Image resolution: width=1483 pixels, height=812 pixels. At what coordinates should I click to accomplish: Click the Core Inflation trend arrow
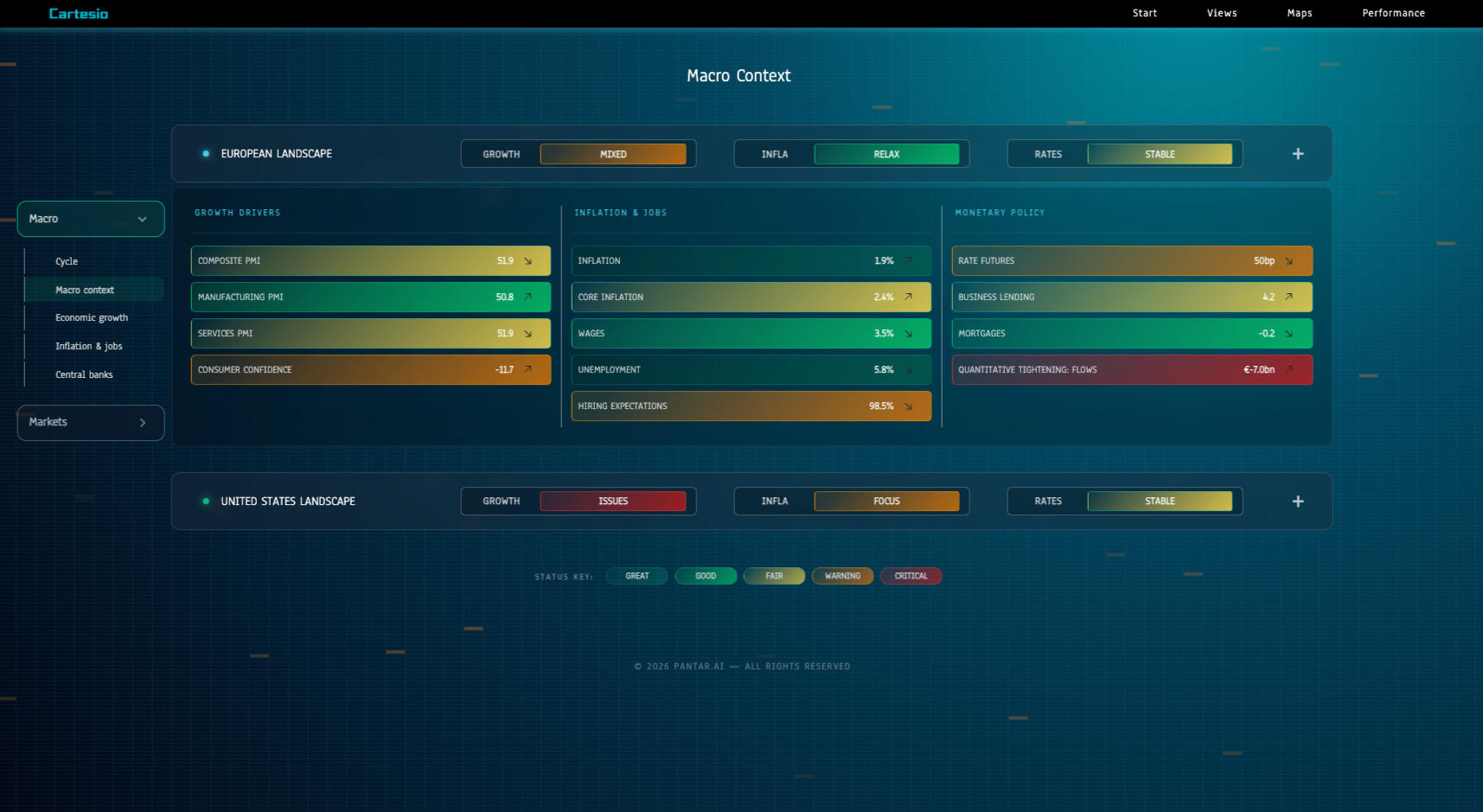click(908, 297)
